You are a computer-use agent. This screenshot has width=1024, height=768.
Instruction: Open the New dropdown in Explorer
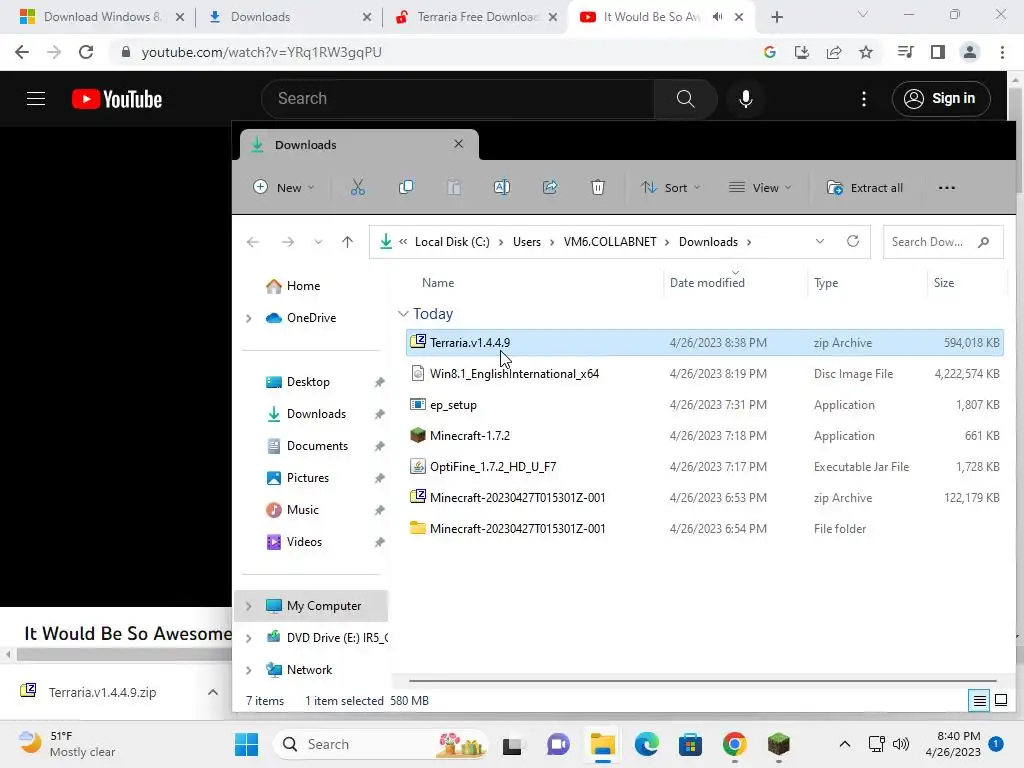(x=283, y=187)
